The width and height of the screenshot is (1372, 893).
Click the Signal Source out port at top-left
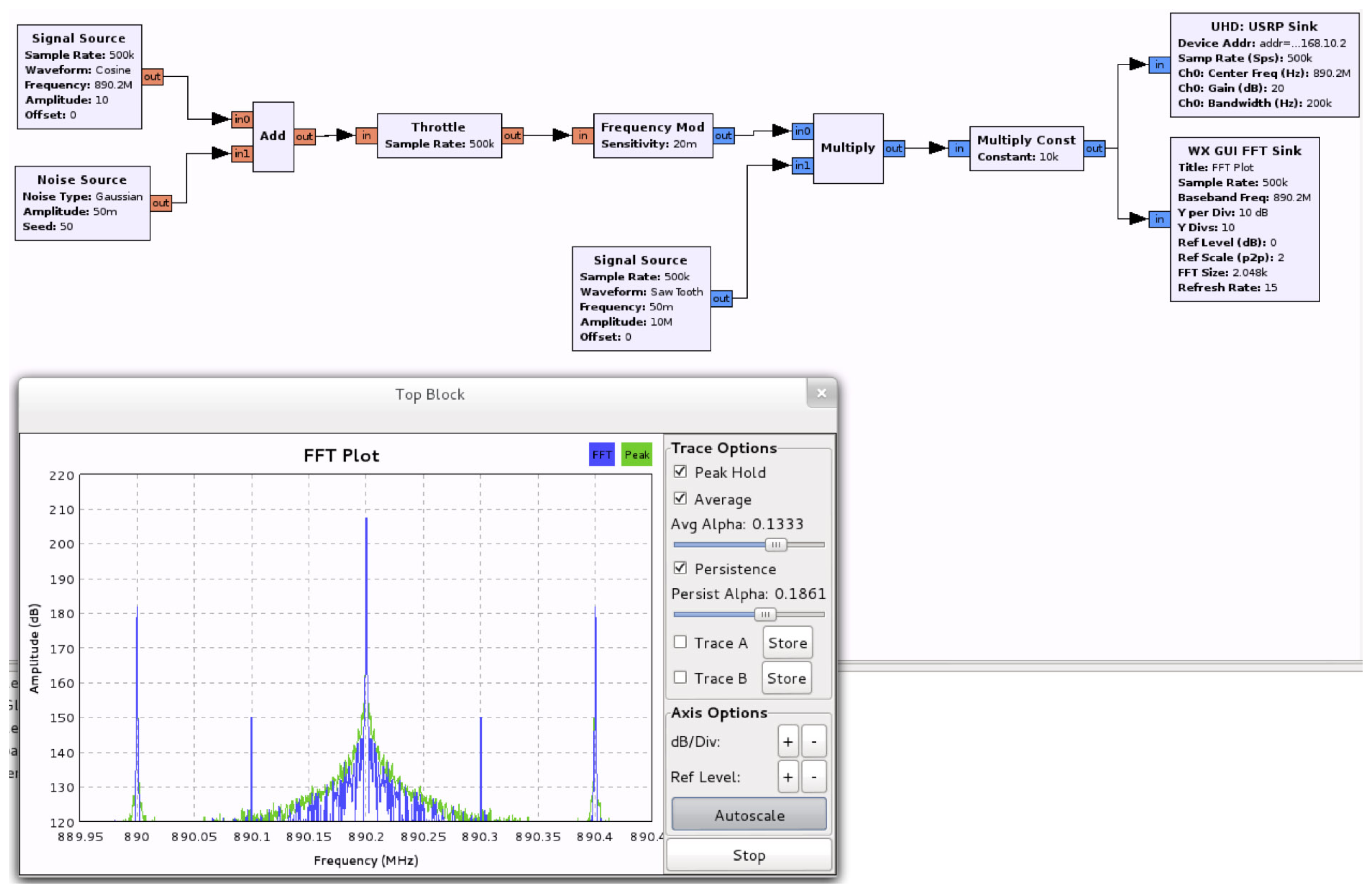pos(152,77)
